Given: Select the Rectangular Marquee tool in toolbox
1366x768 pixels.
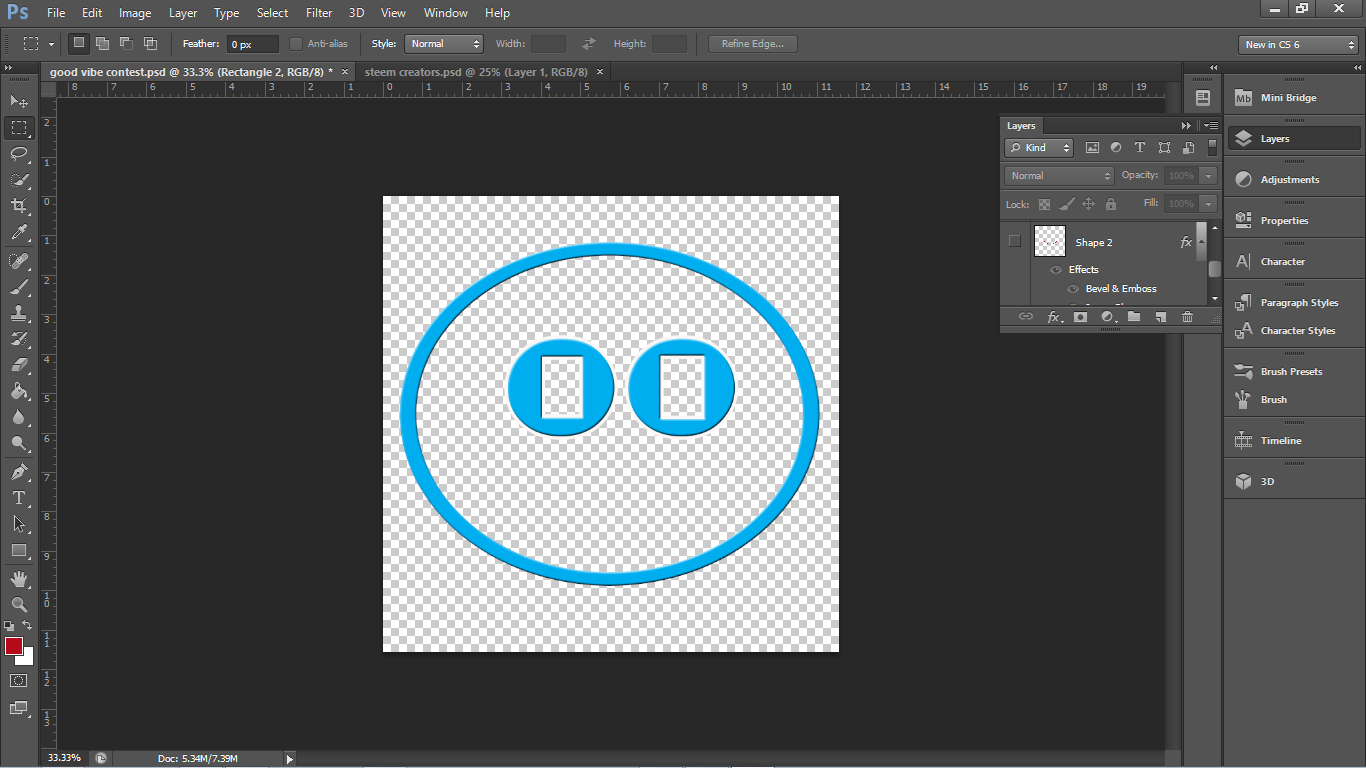Looking at the screenshot, I should [x=19, y=128].
